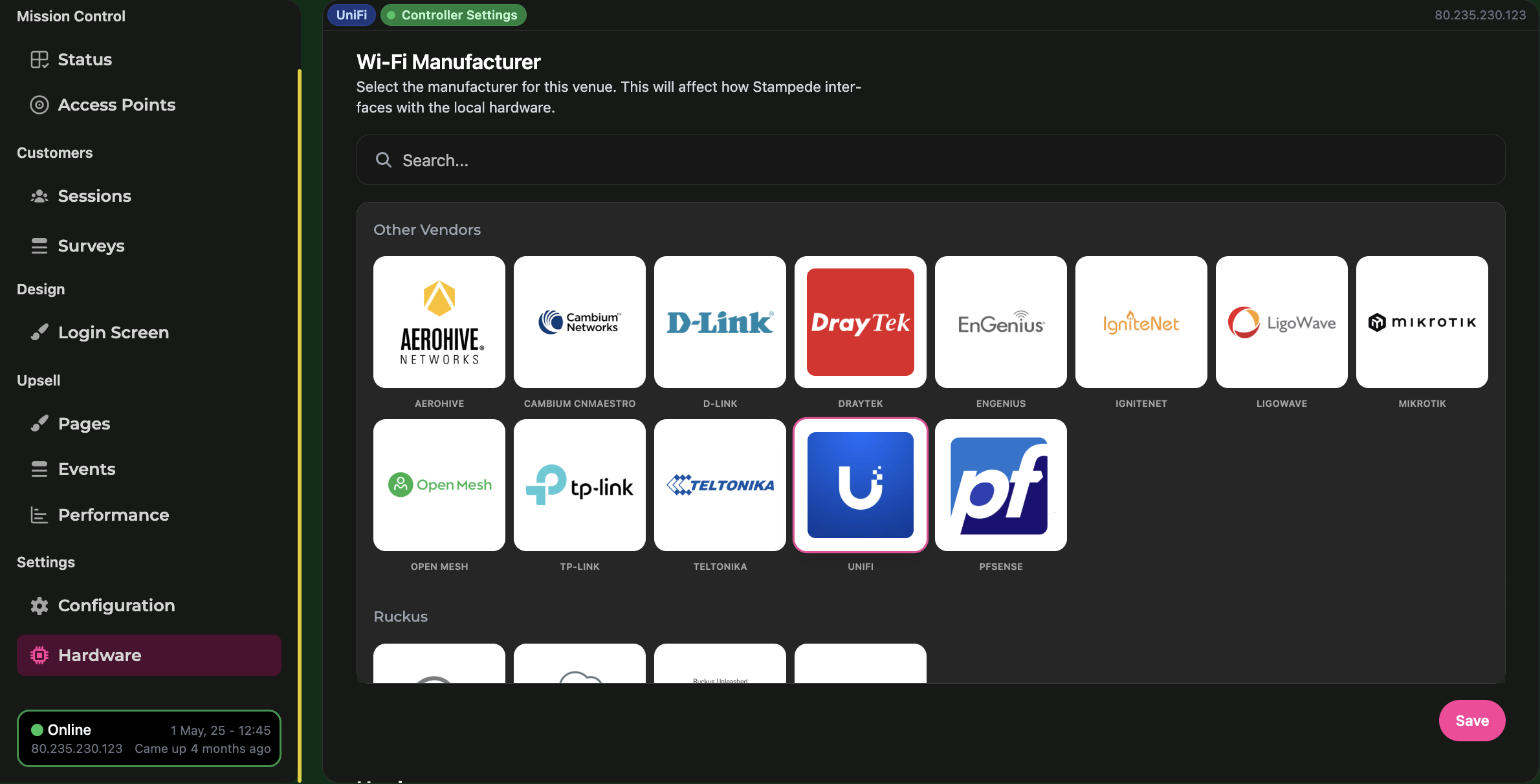
Task: Go to Access Points menu item
Action: tap(116, 105)
